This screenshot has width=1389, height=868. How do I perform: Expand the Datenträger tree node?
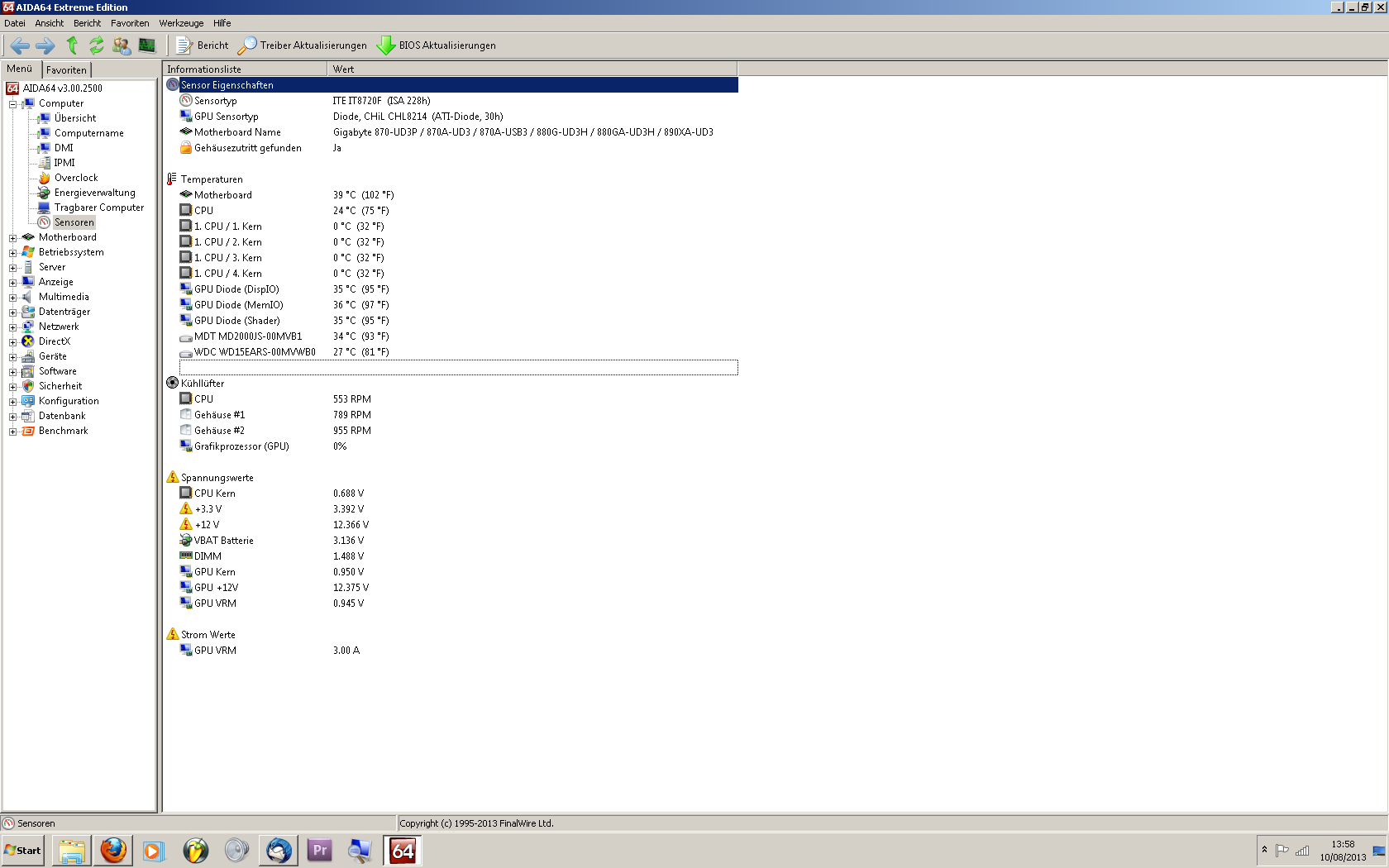tap(12, 312)
